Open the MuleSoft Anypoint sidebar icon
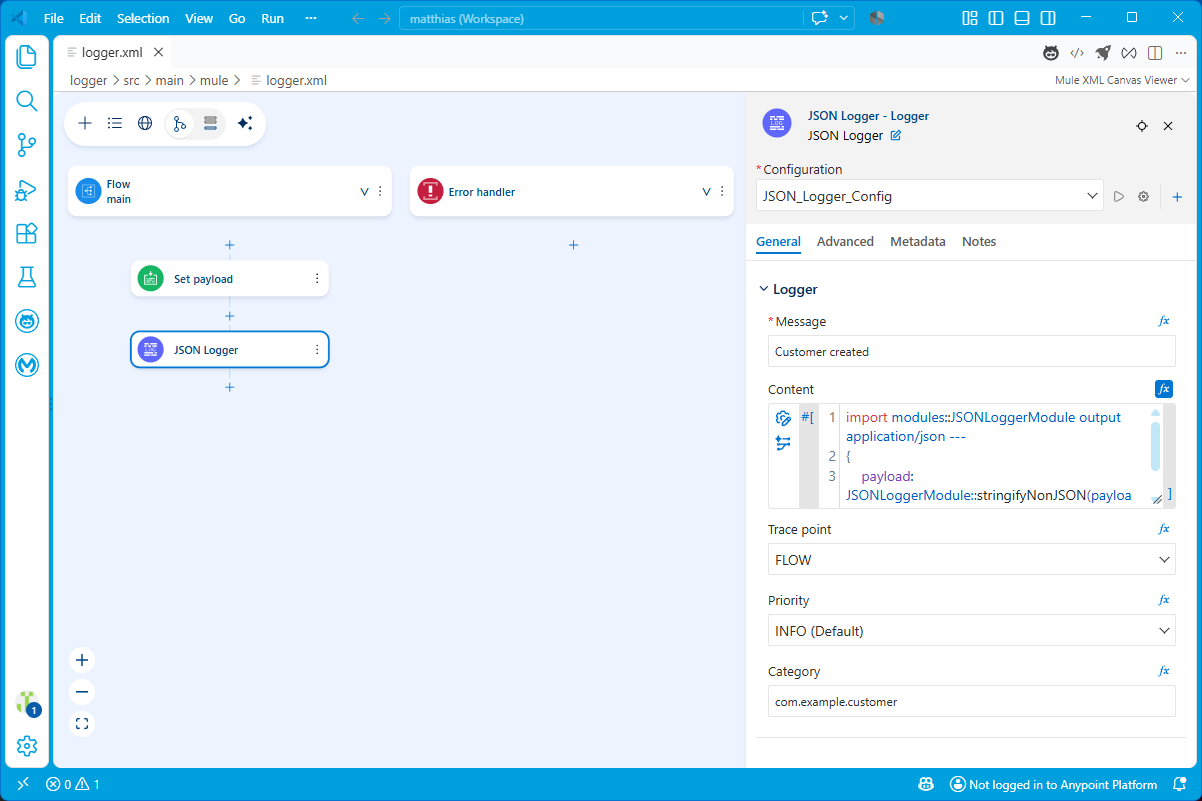Viewport: 1202px width, 801px height. tap(27, 365)
